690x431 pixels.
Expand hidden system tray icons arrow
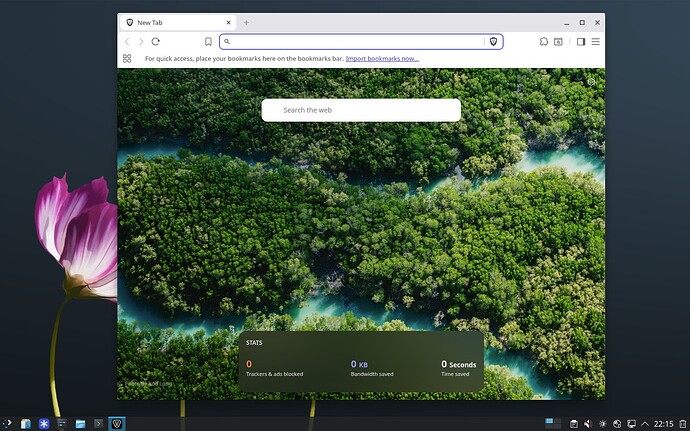coord(645,424)
